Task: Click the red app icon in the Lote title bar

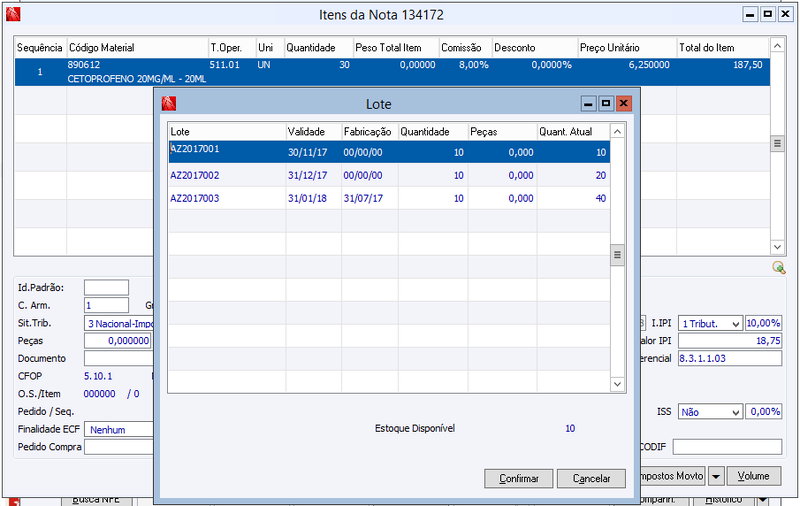Action: [169, 104]
